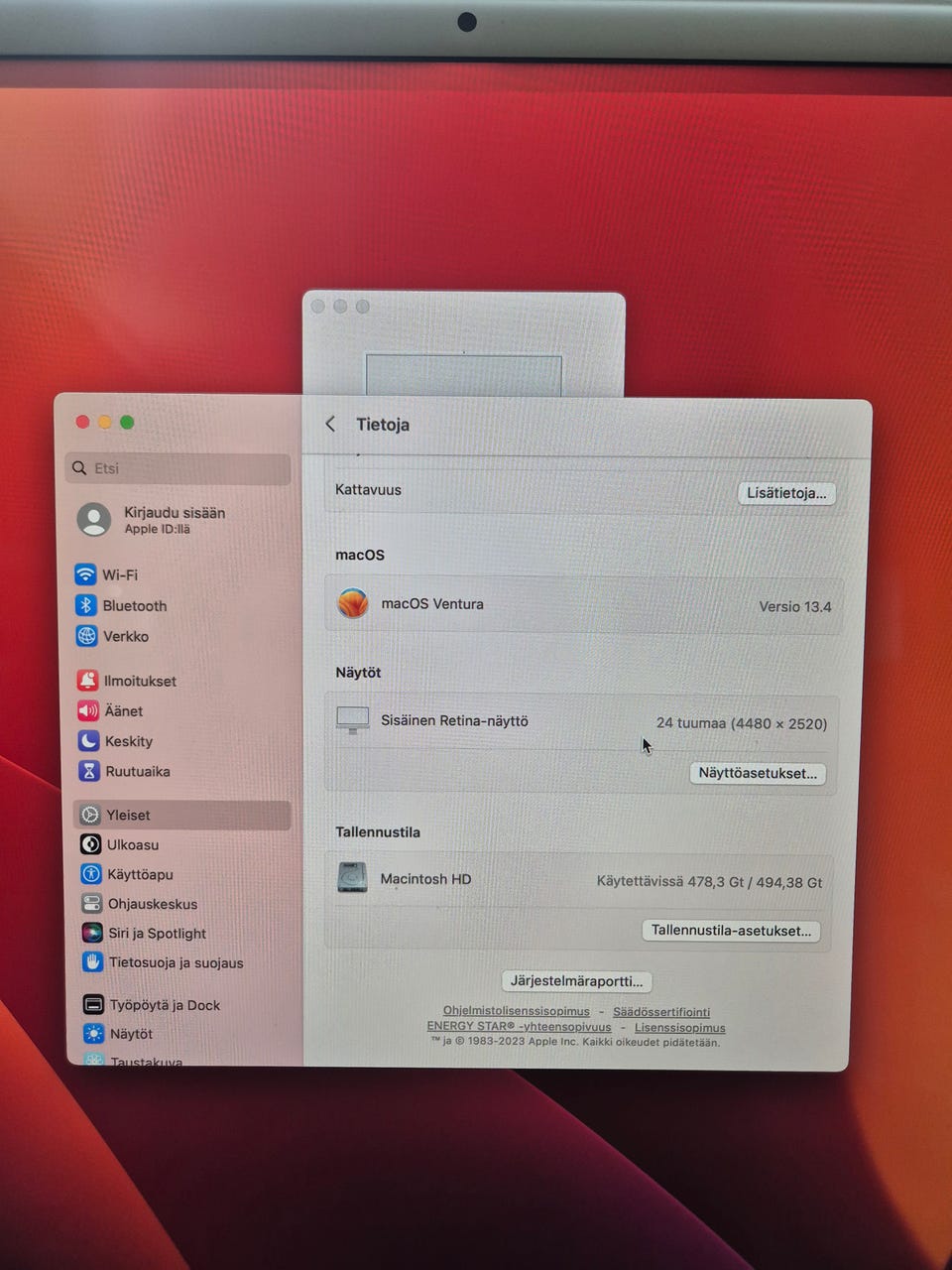The image size is (952, 1270).
Task: Click the Ohjauskeskus control center icon
Action: (x=92, y=904)
